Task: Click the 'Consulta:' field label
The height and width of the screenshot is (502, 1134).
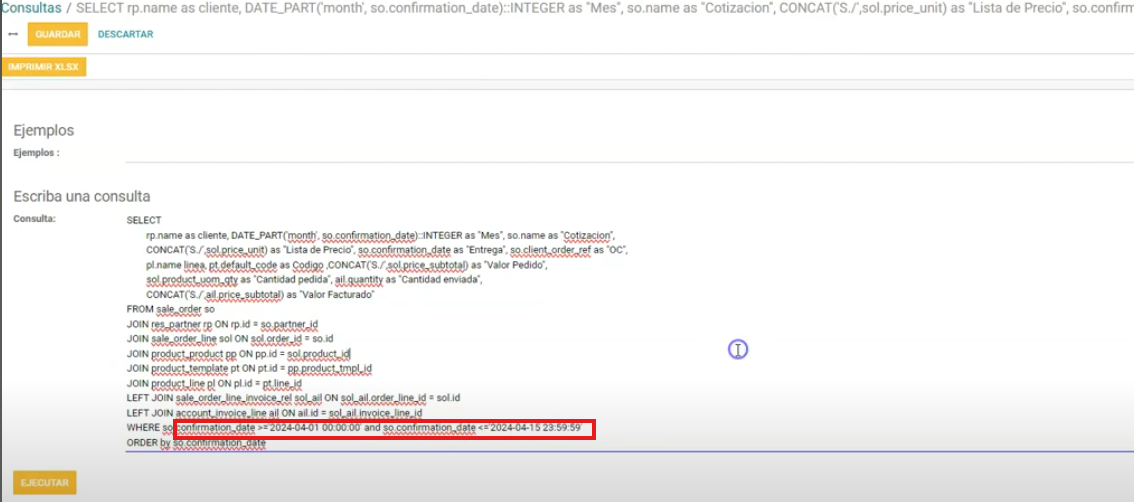Action: pyautogui.click(x=34, y=218)
